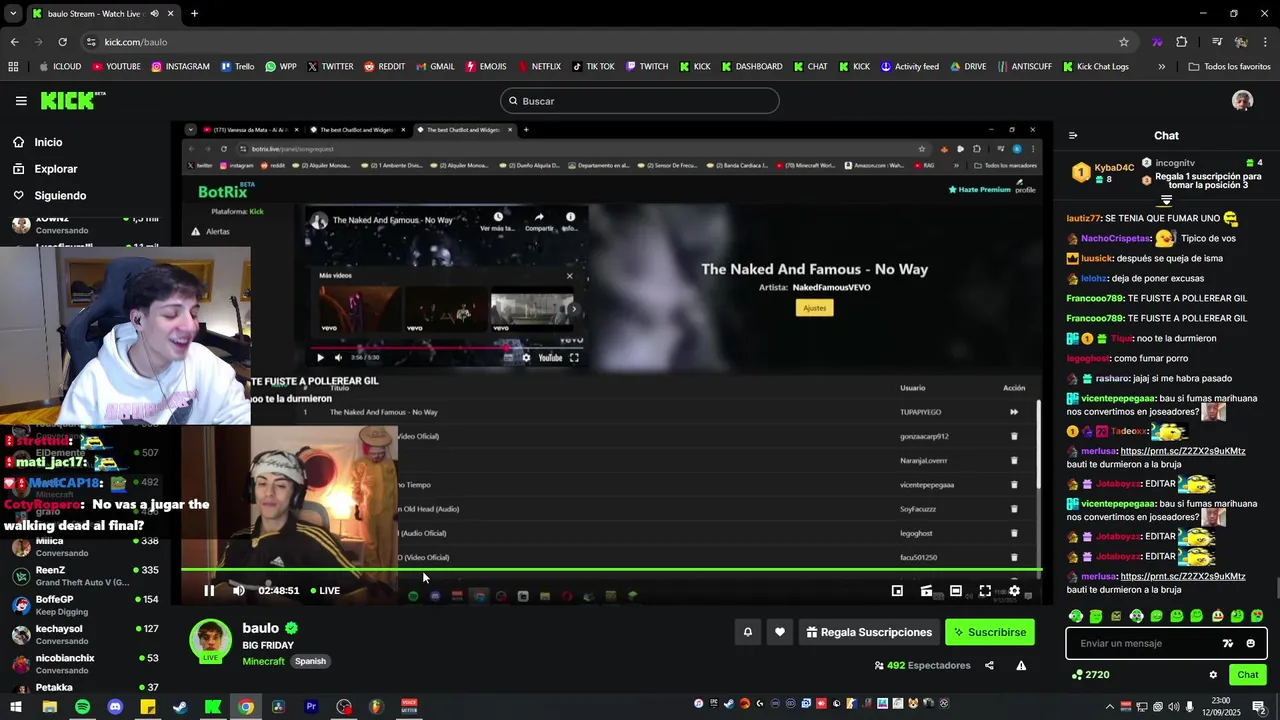Click the Spanish language tag
The image size is (1280, 720).
[310, 661]
